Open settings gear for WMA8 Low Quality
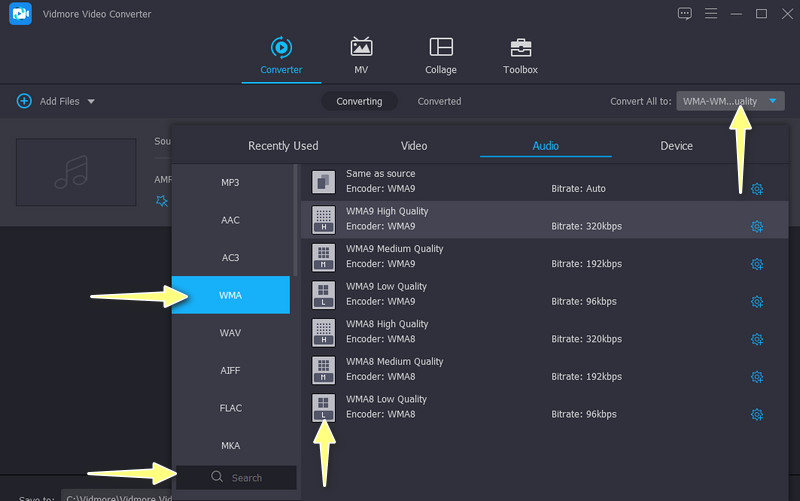Viewport: 800px width, 501px height. pyautogui.click(x=757, y=414)
